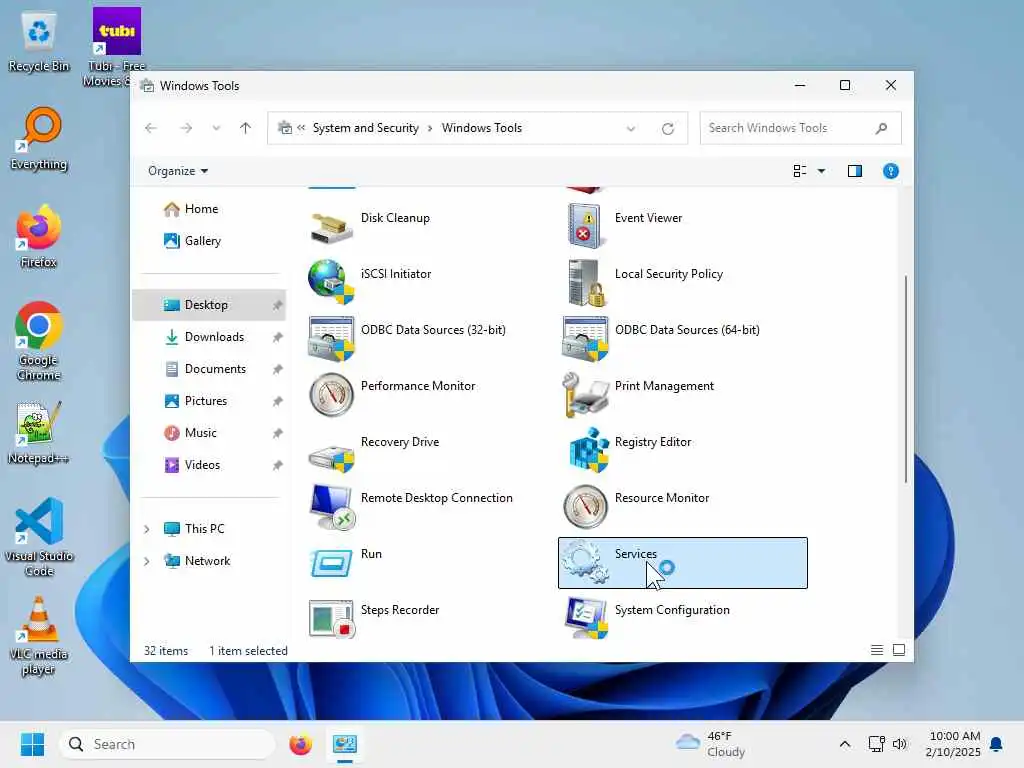Image resolution: width=1024 pixels, height=768 pixels.
Task: Click the taskbar Search box
Action: pos(167,744)
